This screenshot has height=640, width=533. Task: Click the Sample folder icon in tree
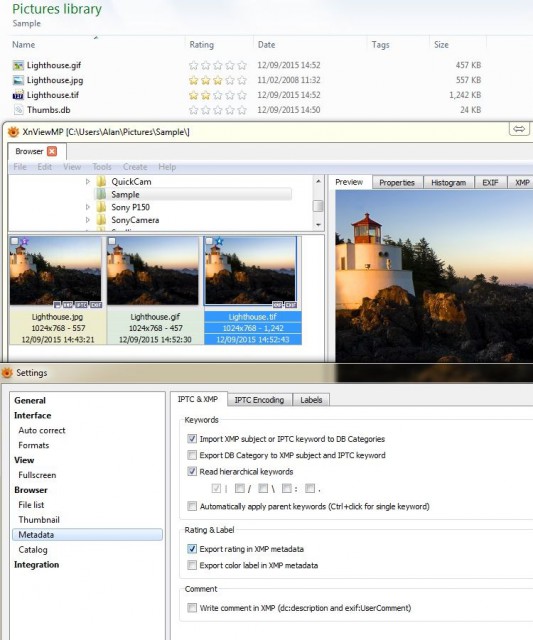(x=101, y=194)
